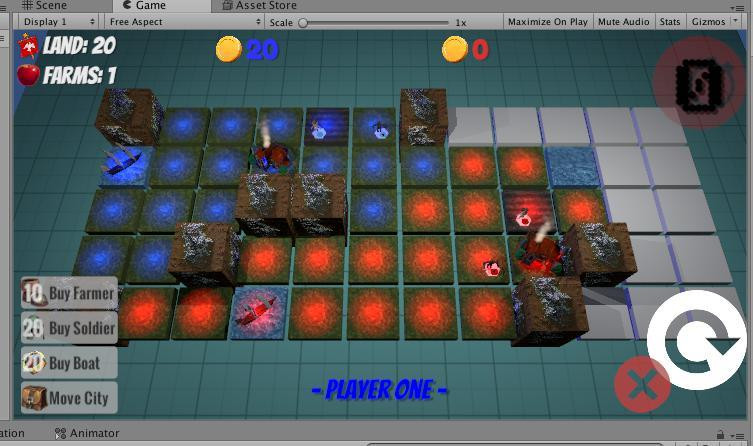
Task: Open the Game panel options menu icon
Action: click(736, 7)
